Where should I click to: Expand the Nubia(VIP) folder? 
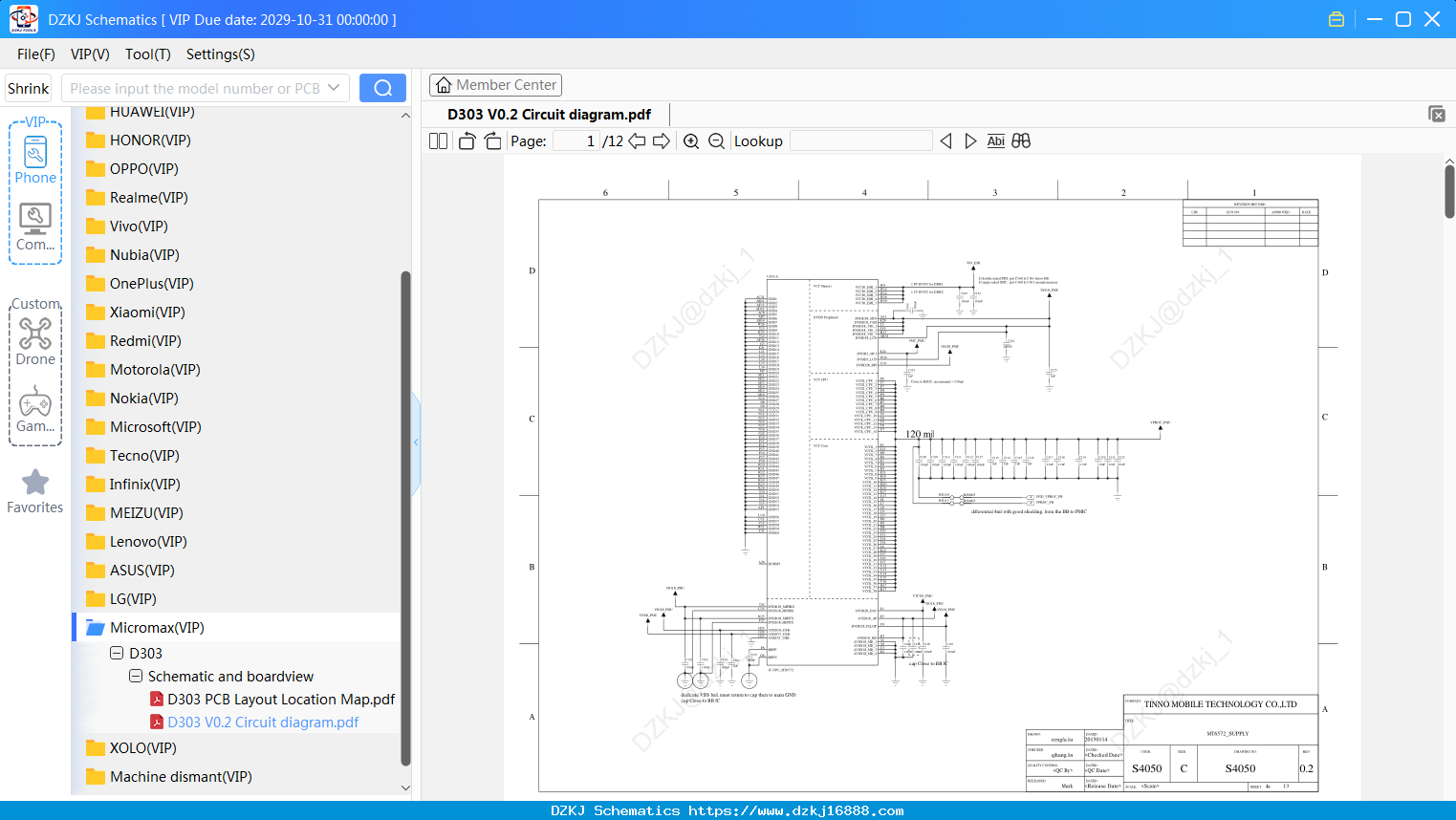pos(133,255)
